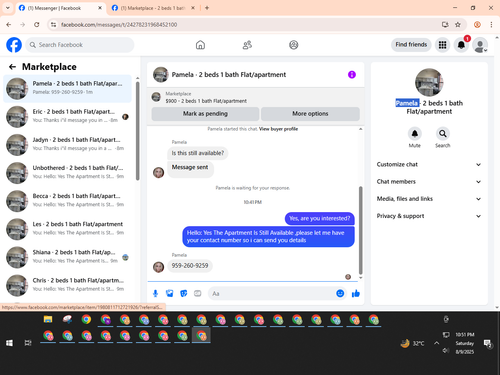Click More options button
The image size is (500, 375).
(310, 114)
